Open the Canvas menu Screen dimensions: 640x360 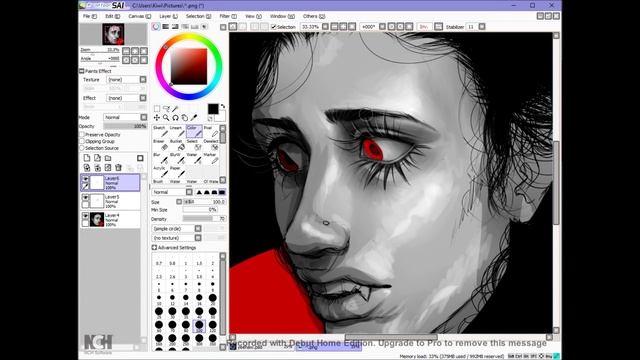click(140, 16)
